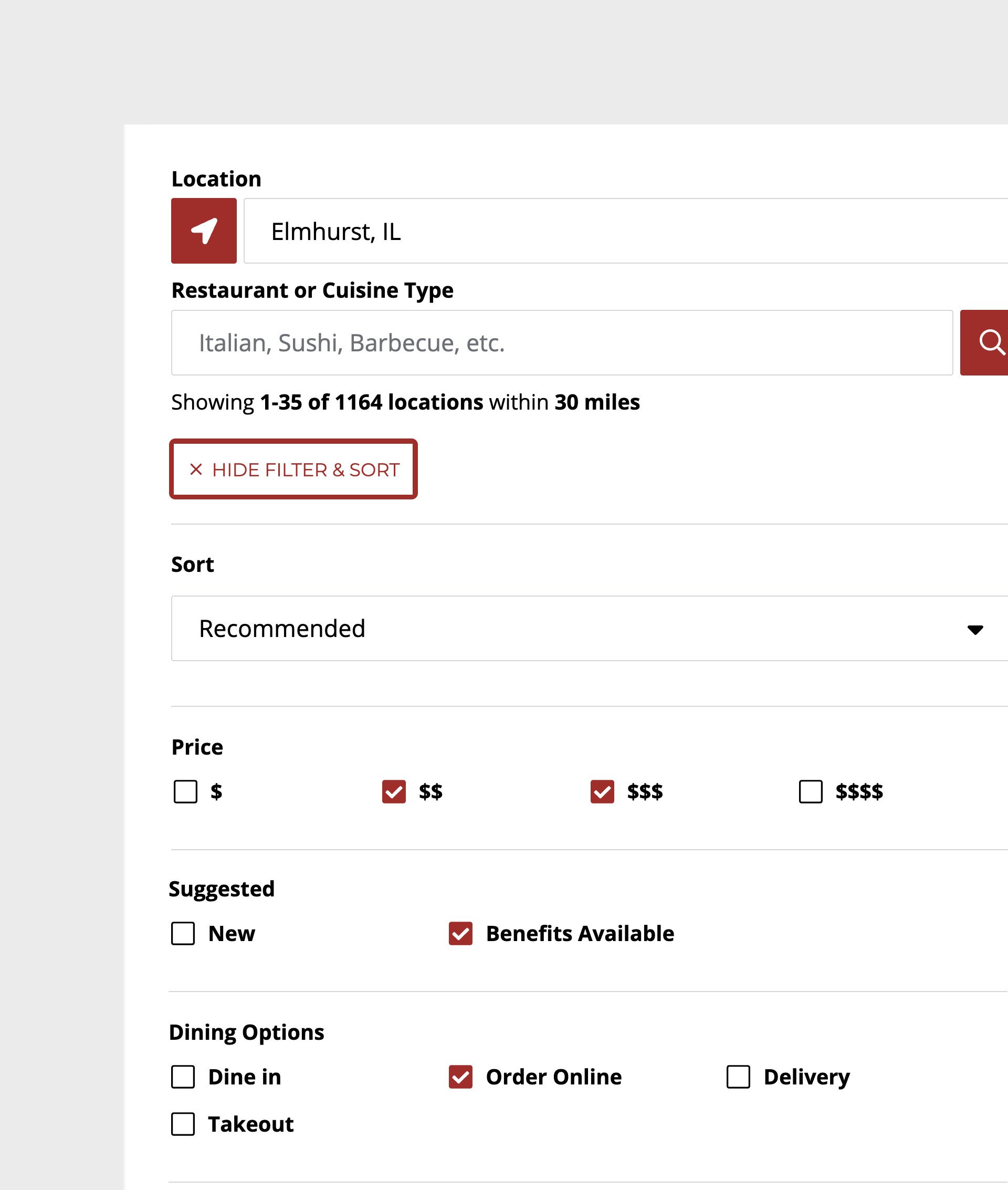Uncheck the $$ price filter
Screen dimensions: 1008x1190
pos(394,791)
